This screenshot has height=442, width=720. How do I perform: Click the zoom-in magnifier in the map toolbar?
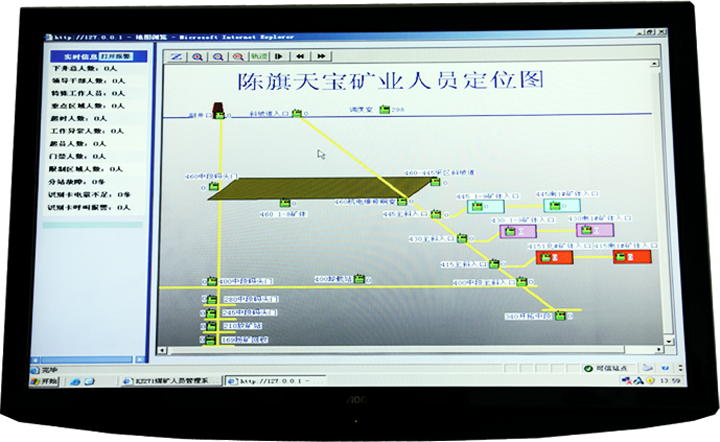(x=197, y=57)
